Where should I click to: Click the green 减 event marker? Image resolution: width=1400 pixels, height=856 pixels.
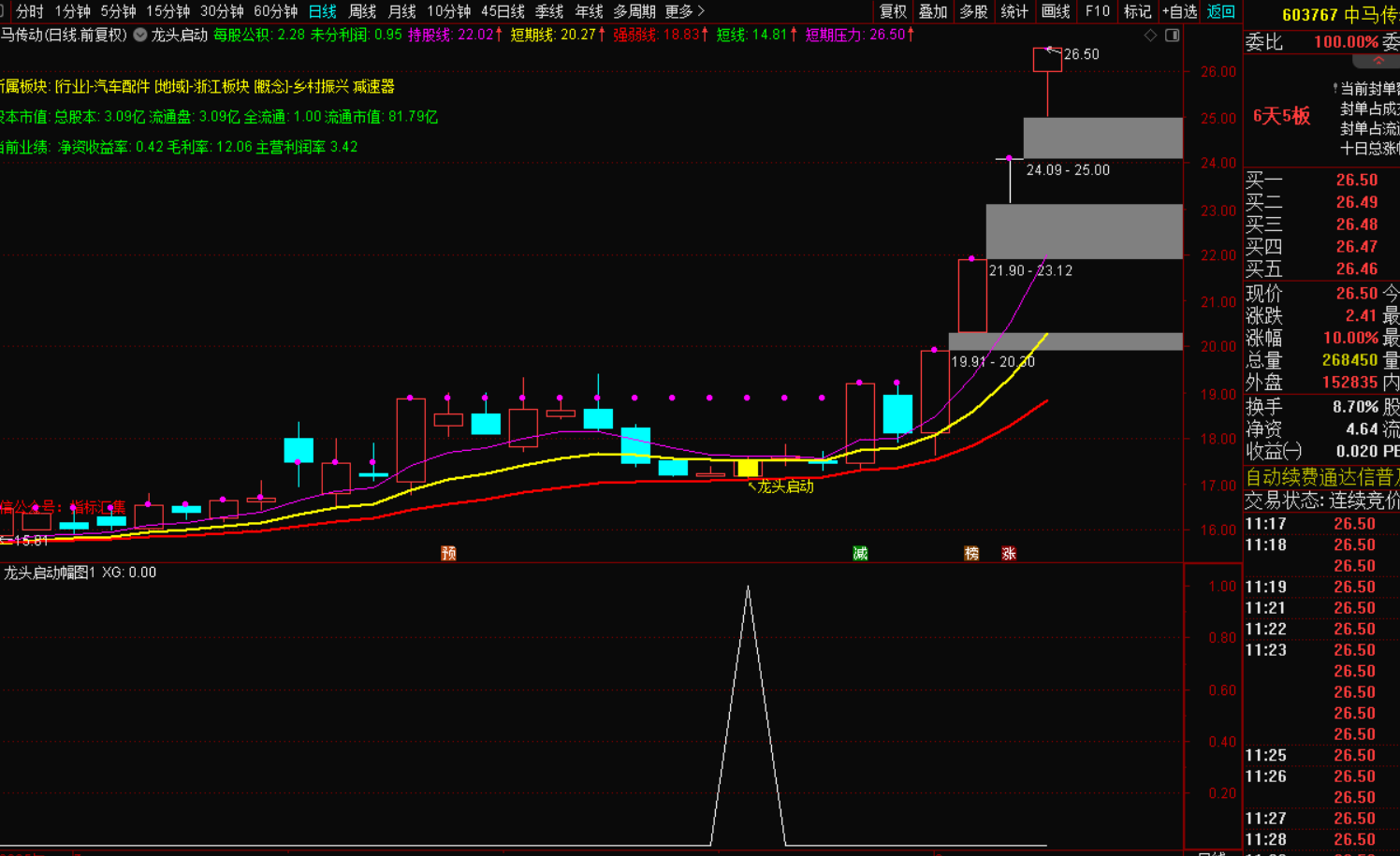coord(860,553)
